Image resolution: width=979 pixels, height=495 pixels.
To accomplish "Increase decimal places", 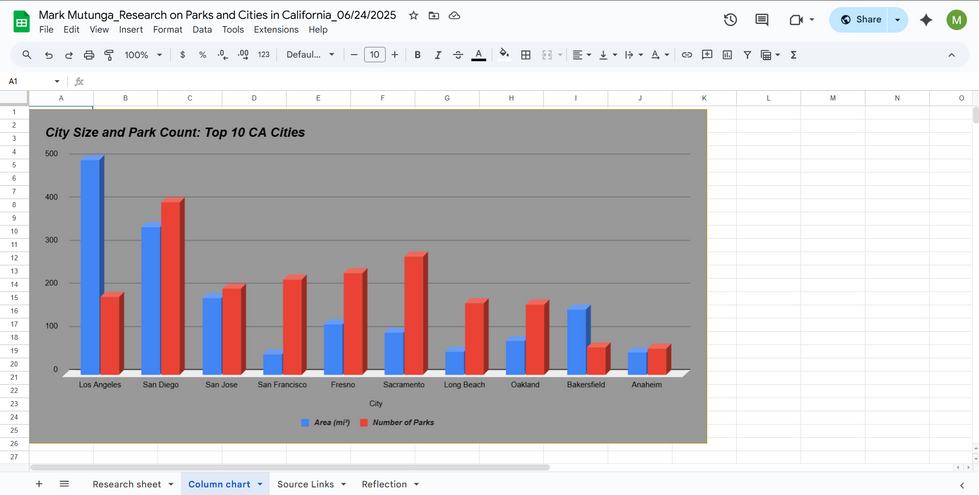I will (244, 55).
